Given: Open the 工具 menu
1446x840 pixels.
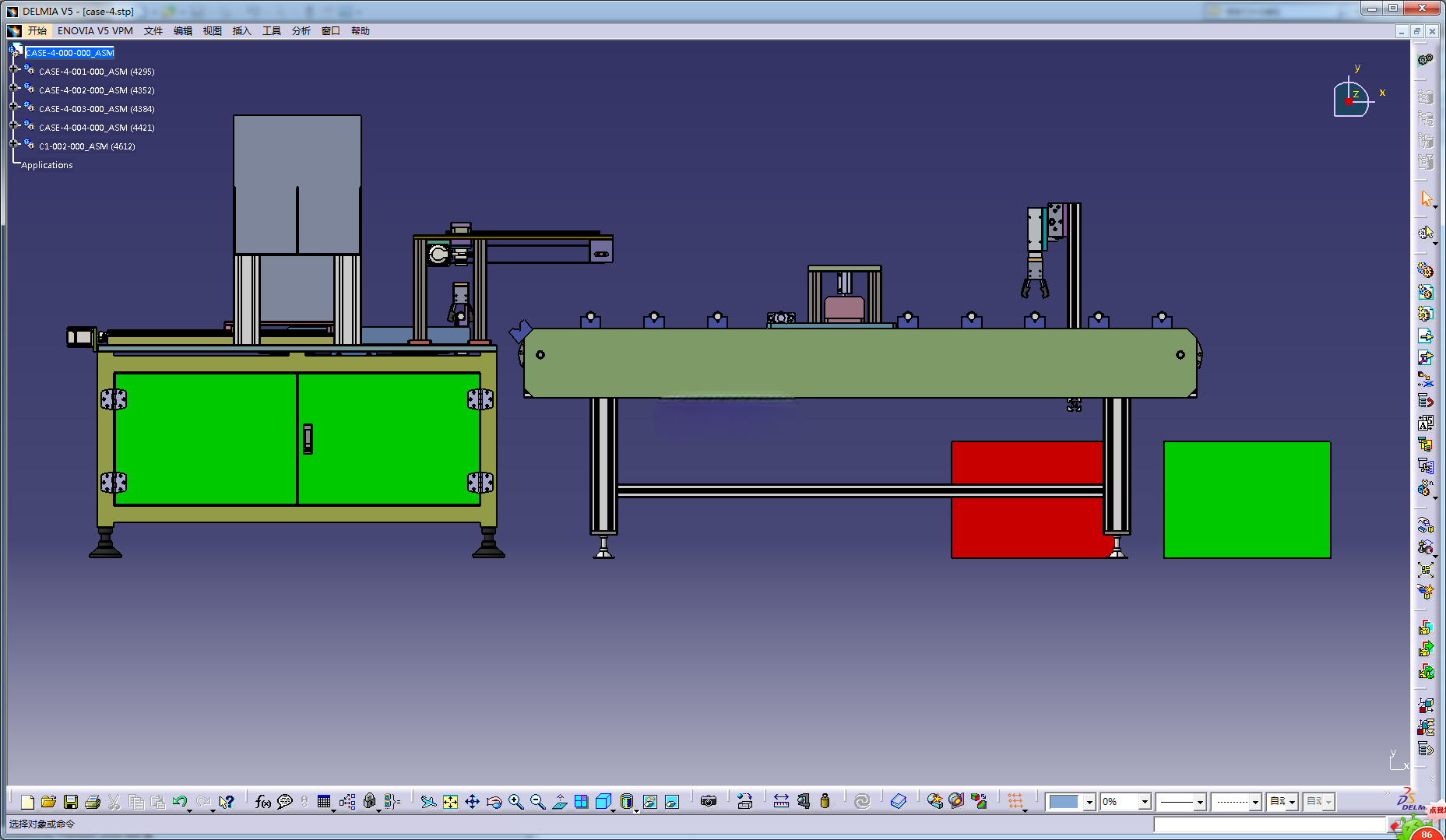Looking at the screenshot, I should (271, 31).
